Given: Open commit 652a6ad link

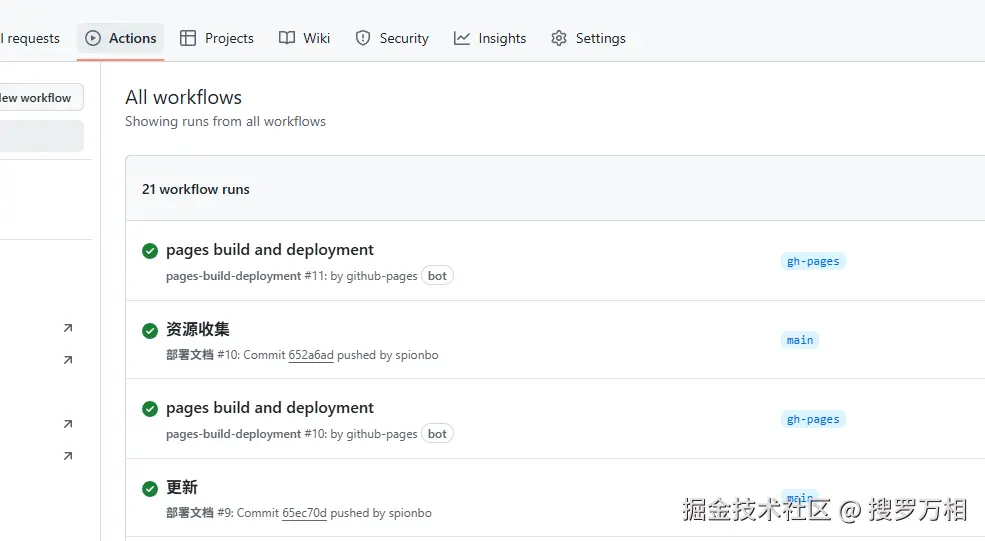Looking at the screenshot, I should tap(311, 355).
